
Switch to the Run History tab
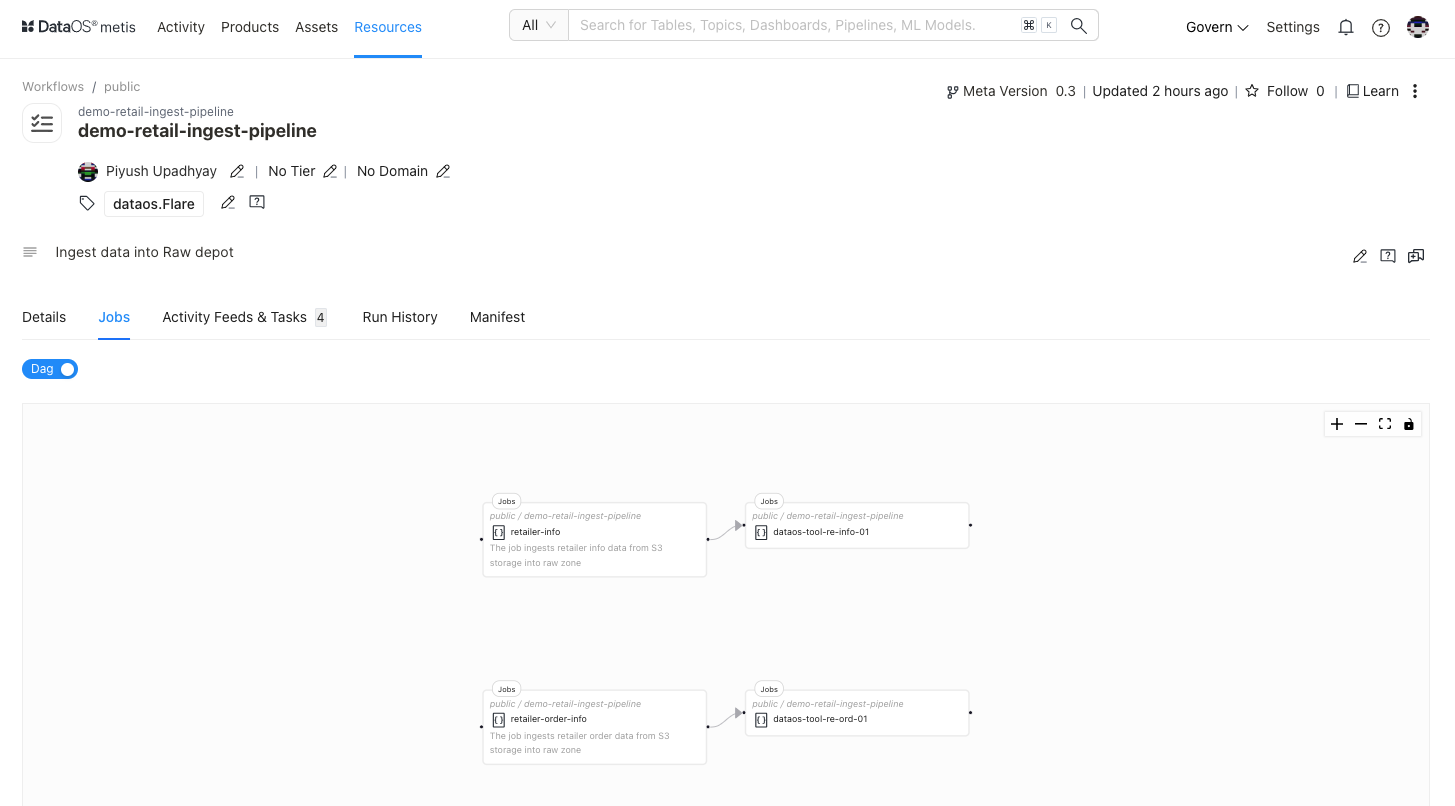coord(400,317)
